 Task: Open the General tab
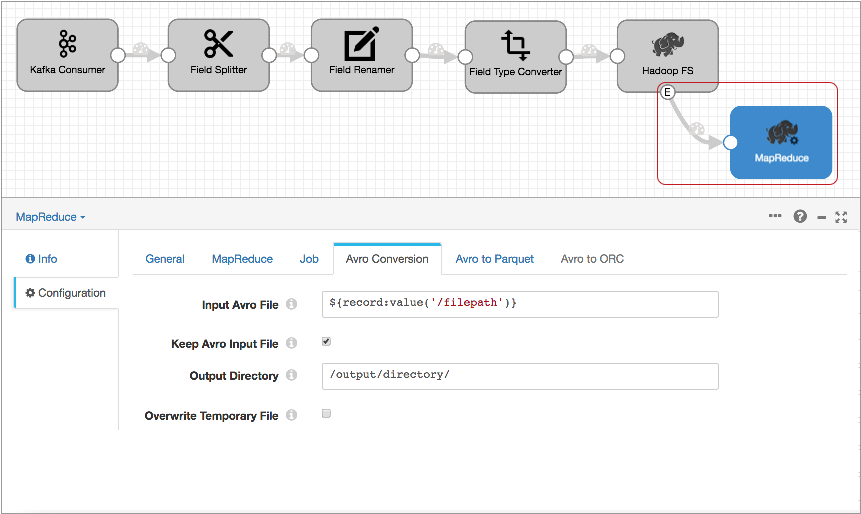(x=165, y=259)
